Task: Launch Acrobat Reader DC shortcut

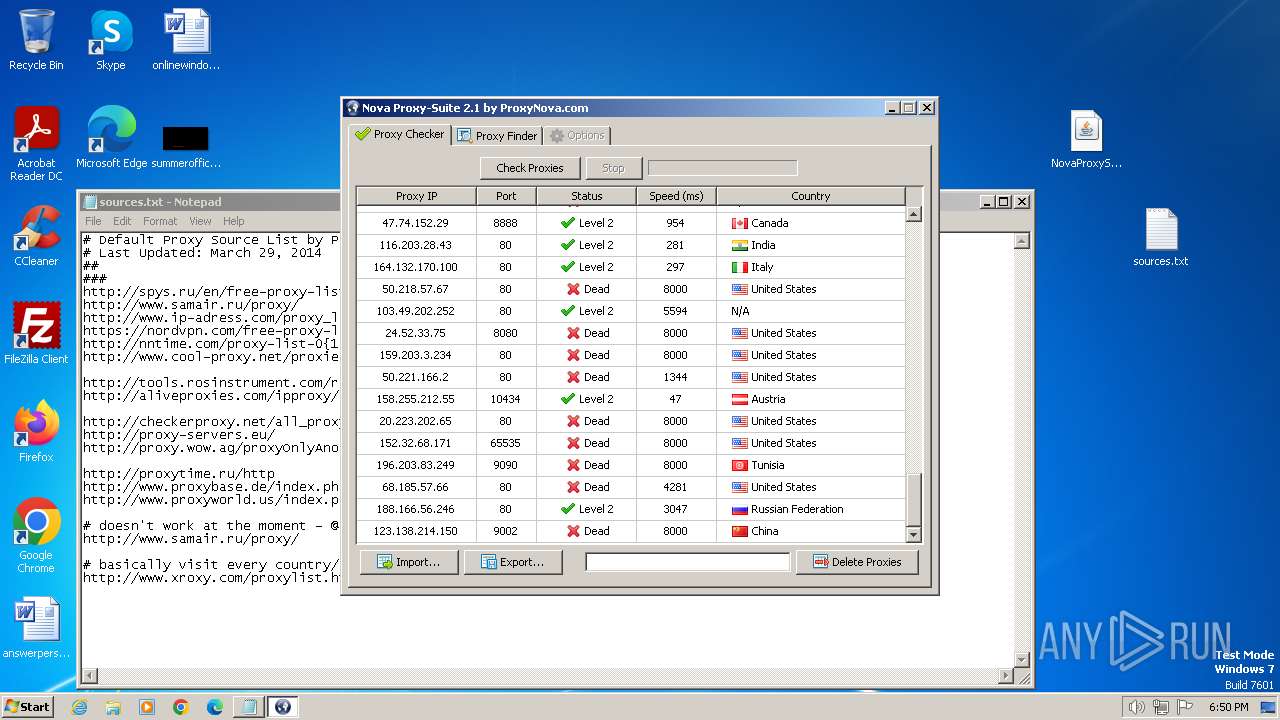Action: coord(36,145)
